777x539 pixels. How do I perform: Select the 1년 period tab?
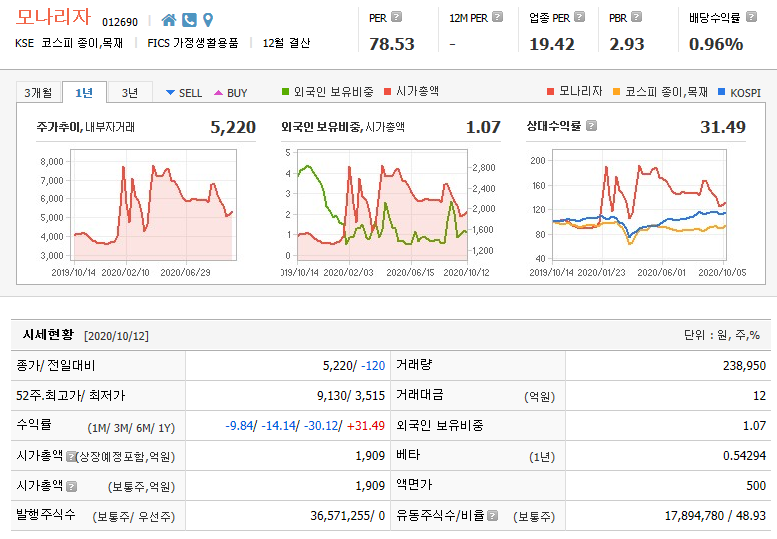pyautogui.click(x=84, y=93)
